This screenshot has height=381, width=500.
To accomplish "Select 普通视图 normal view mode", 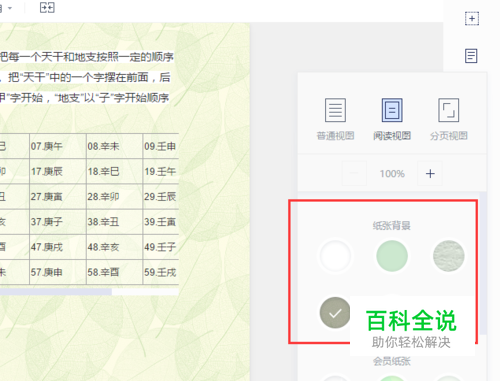I will click(x=335, y=119).
